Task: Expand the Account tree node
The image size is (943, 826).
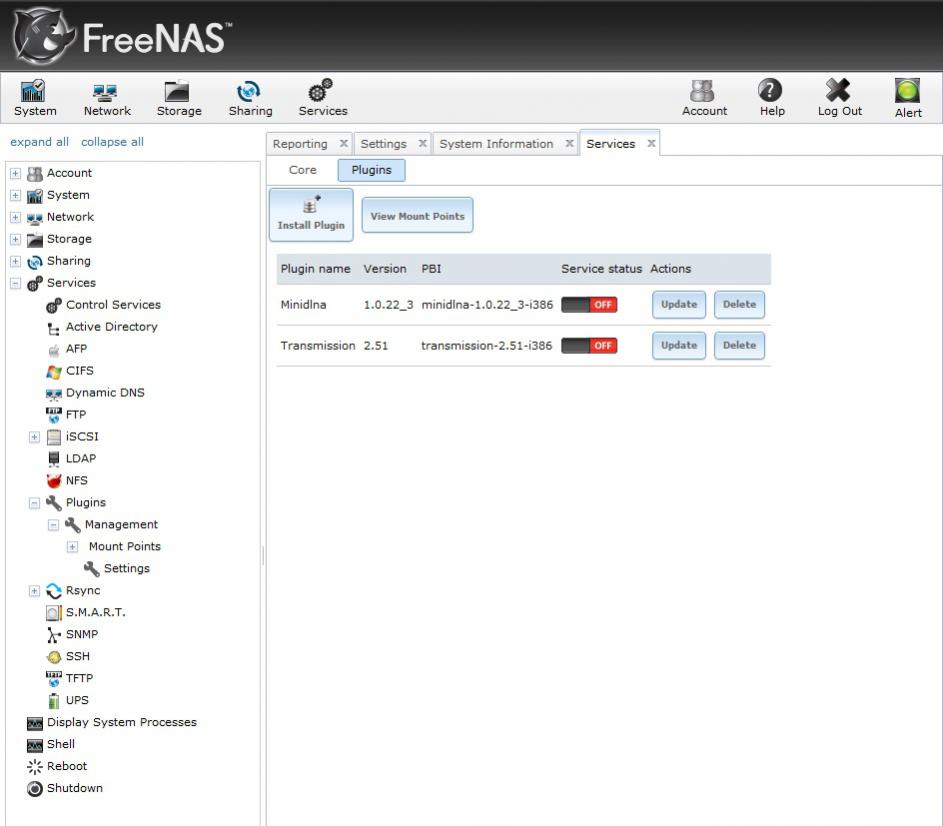Action: coord(16,174)
